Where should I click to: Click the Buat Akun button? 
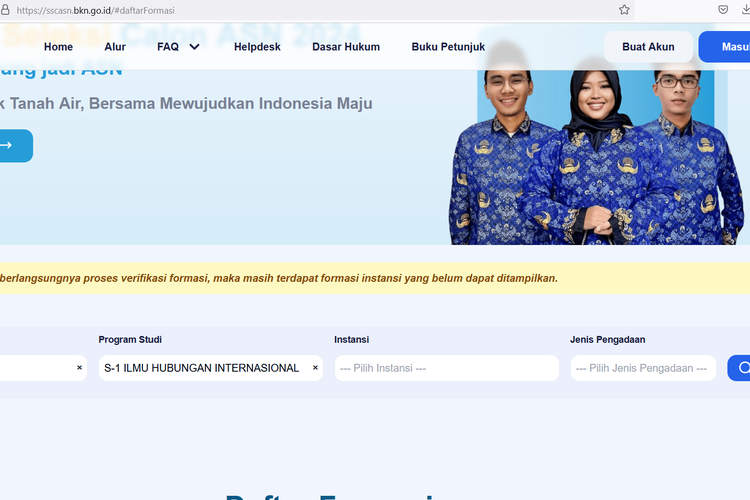point(648,47)
